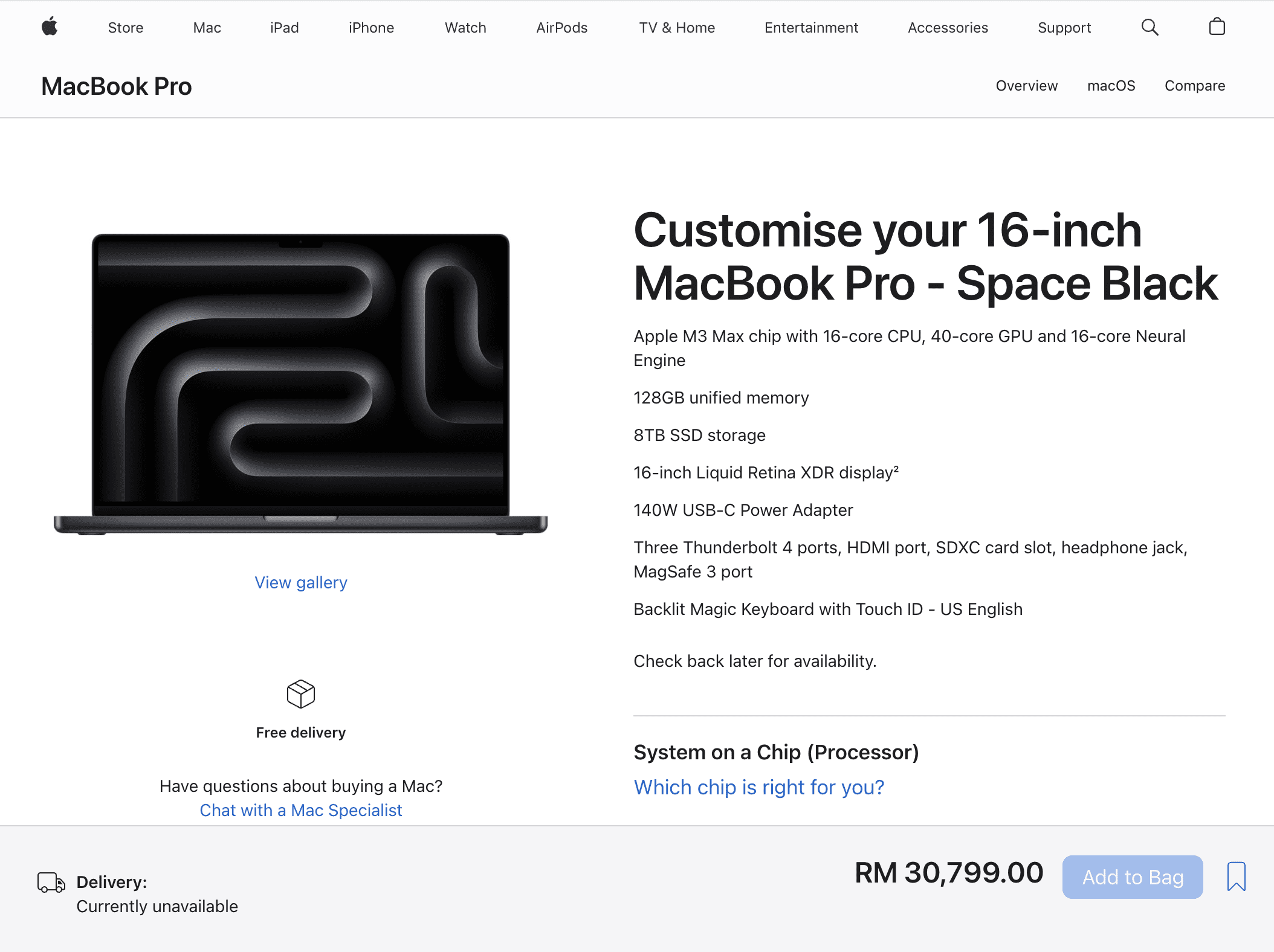The image size is (1274, 952).
Task: Click Add to Bag
Action: pos(1133,877)
